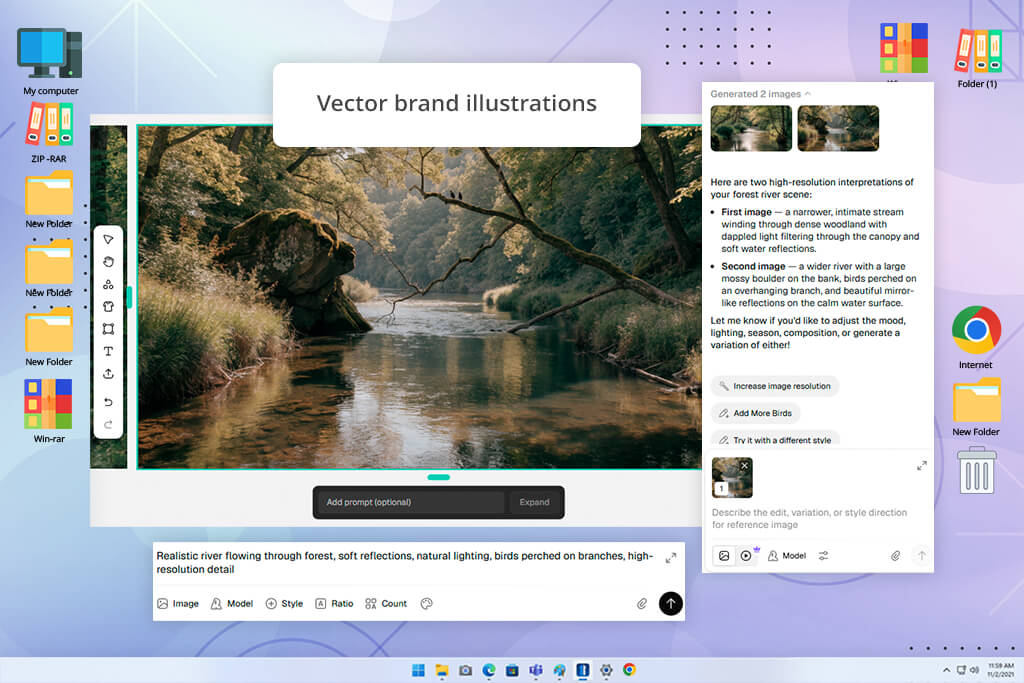1024x683 pixels.
Task: Select the hand pan tool
Action: point(108,262)
